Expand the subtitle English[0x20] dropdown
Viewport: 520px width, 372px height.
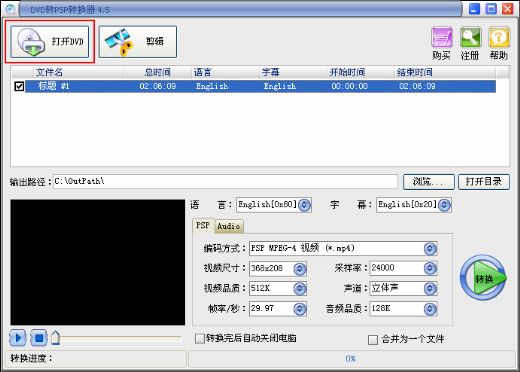[444, 205]
